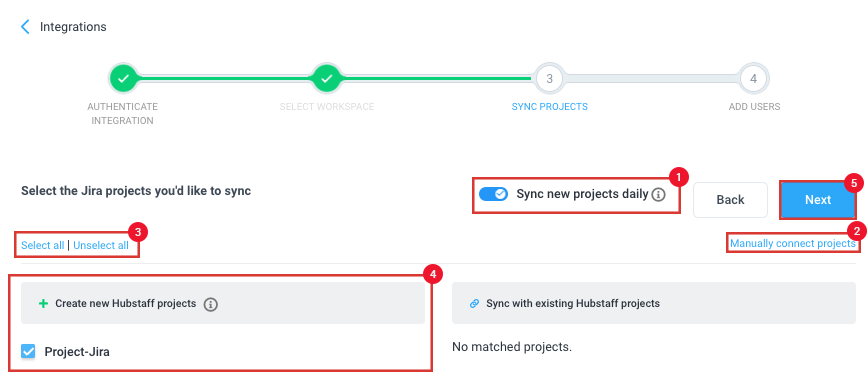Click the info icon beside Create new Hubstaff projects
The image size is (867, 381).
click(210, 304)
